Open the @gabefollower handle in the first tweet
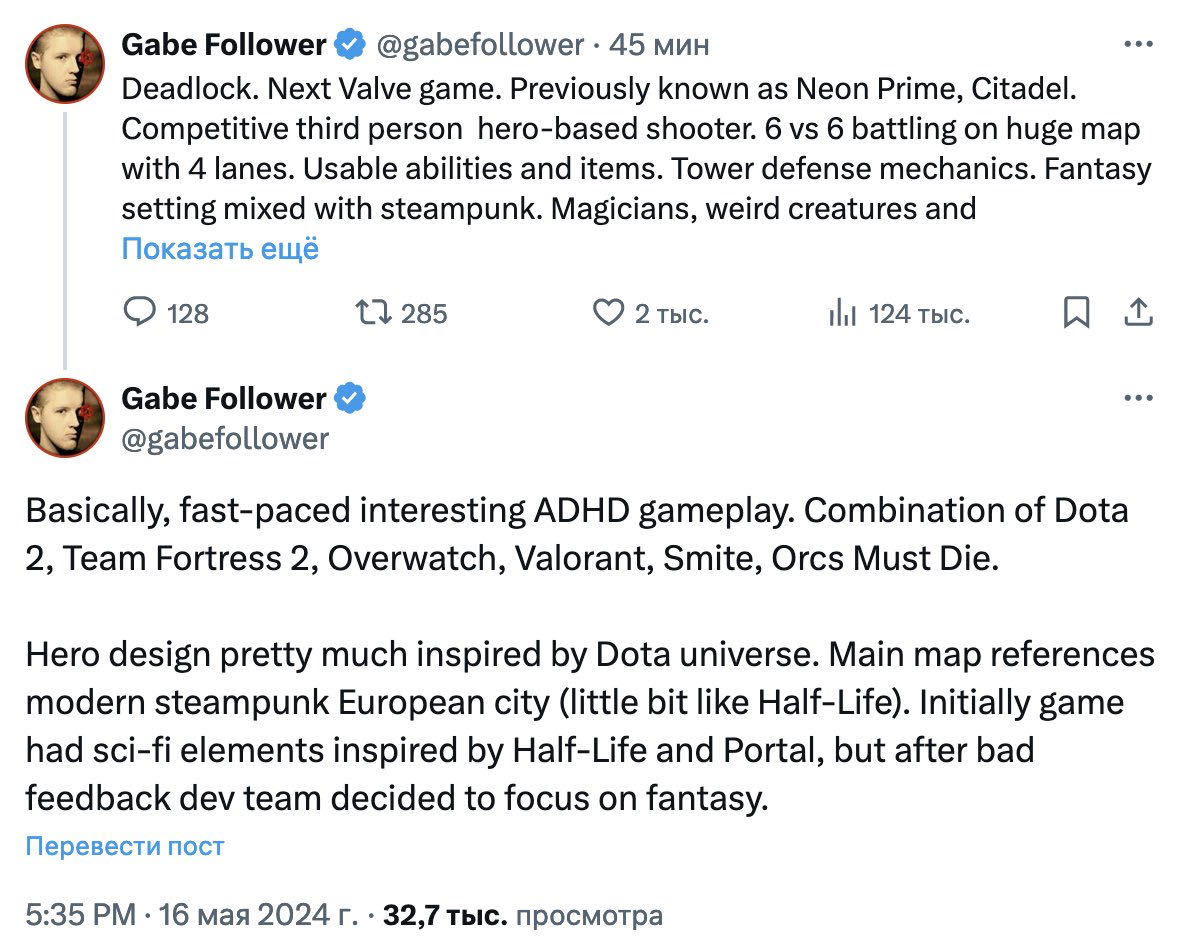This screenshot has height=948, width=1182. click(x=479, y=45)
